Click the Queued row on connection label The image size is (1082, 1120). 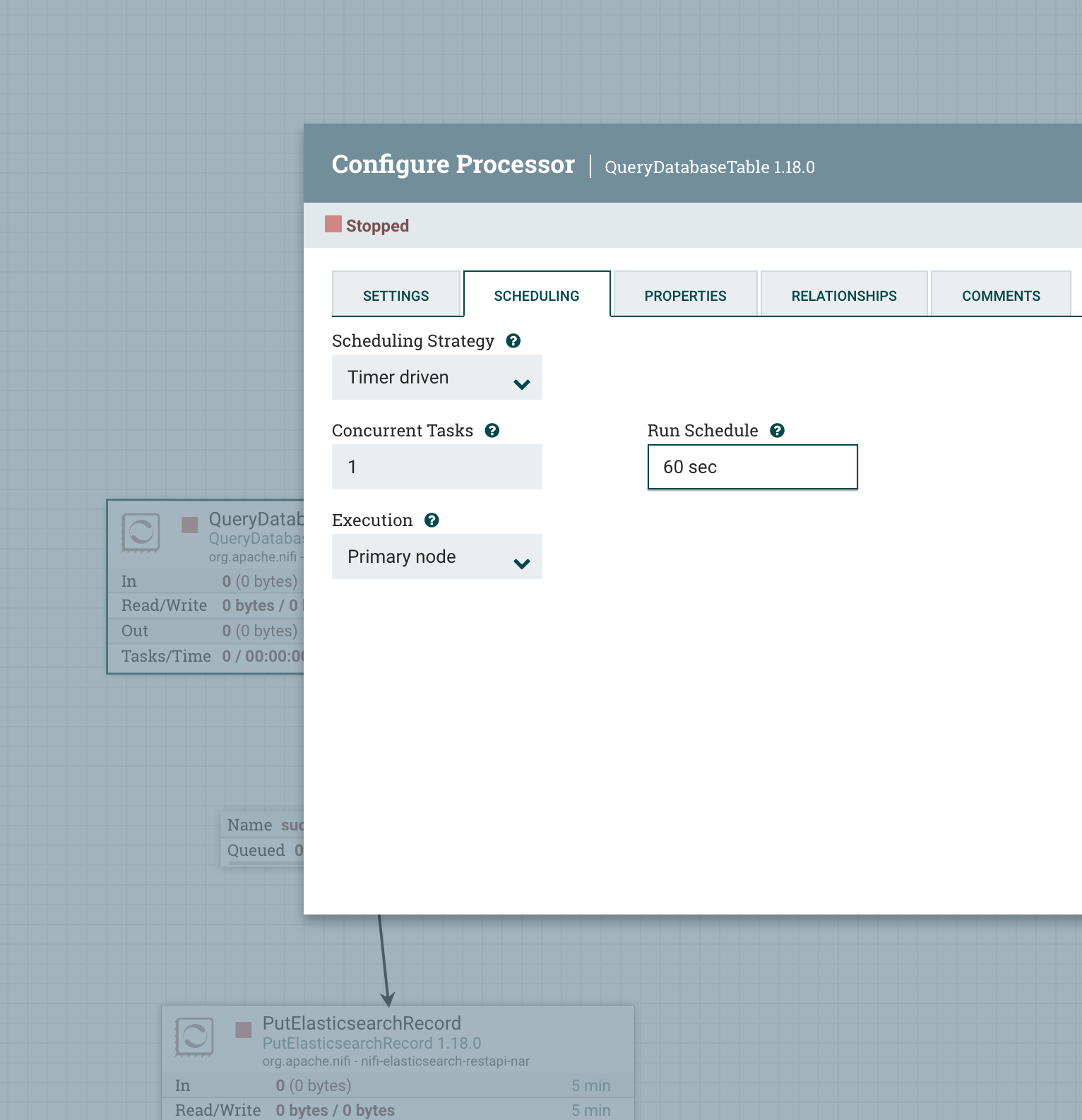point(263,850)
